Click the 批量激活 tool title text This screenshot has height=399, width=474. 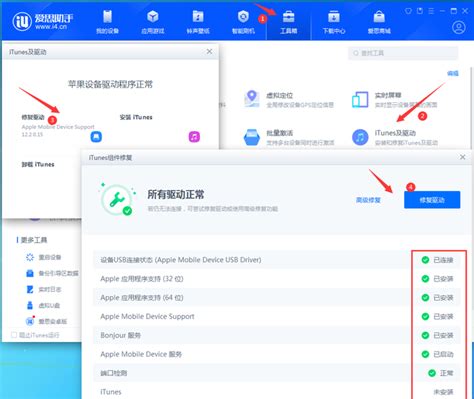click(x=279, y=133)
